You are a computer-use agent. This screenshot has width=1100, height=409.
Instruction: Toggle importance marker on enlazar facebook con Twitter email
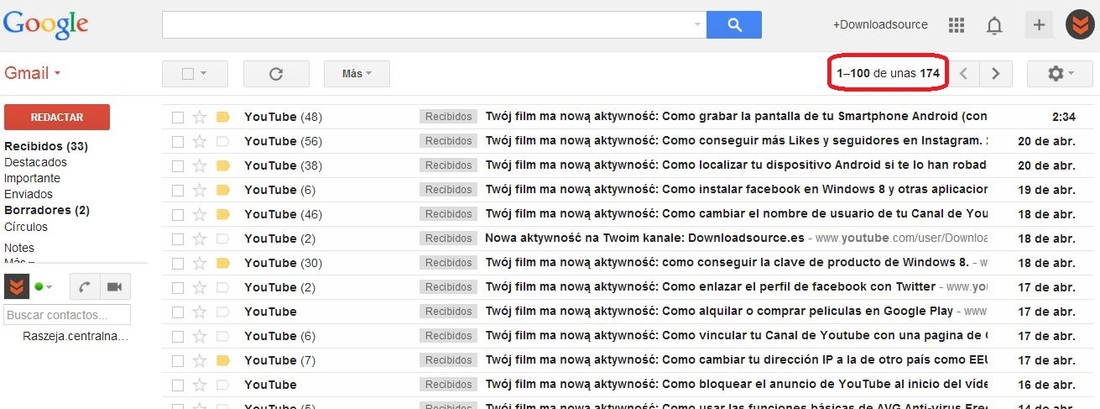pos(223,287)
